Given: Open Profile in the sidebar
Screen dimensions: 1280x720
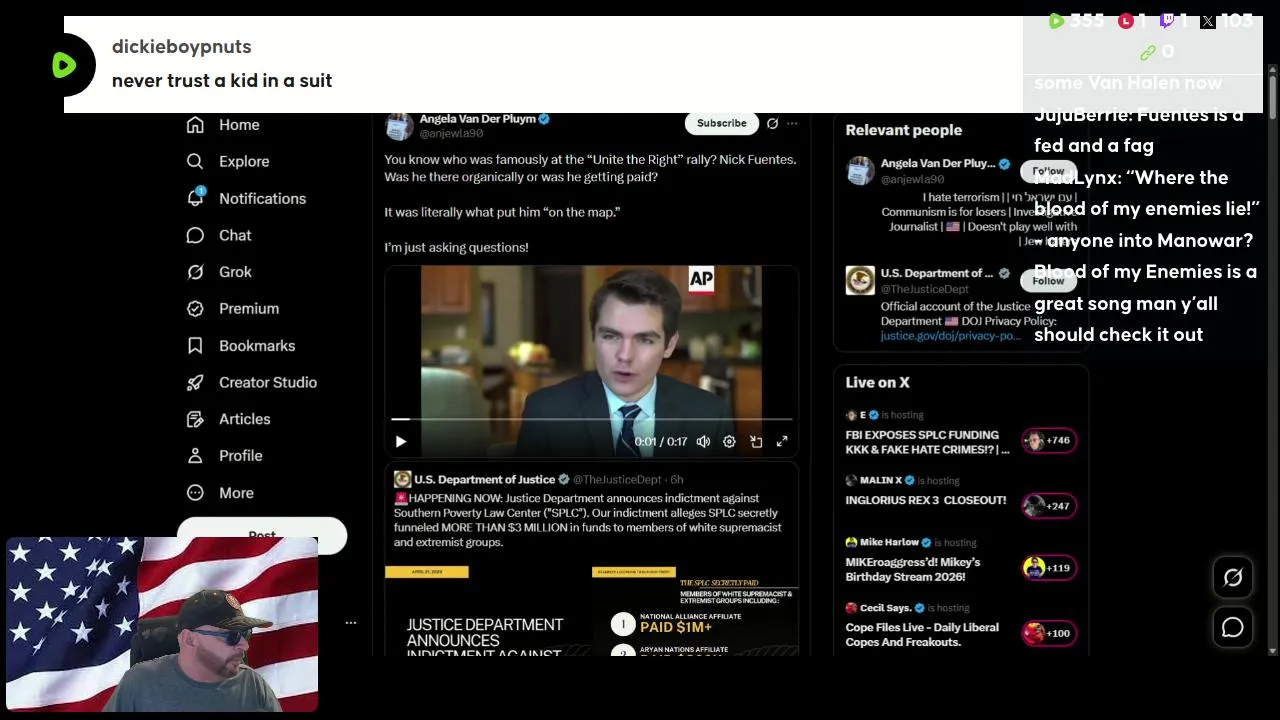Looking at the screenshot, I should pos(225,456).
